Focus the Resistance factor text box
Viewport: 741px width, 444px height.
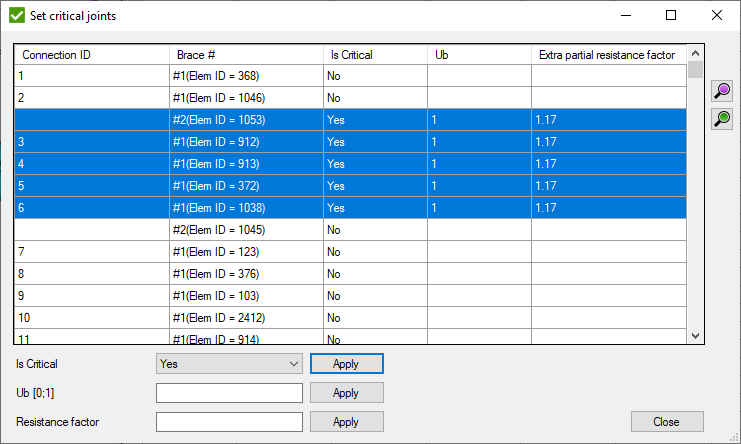[229, 422]
